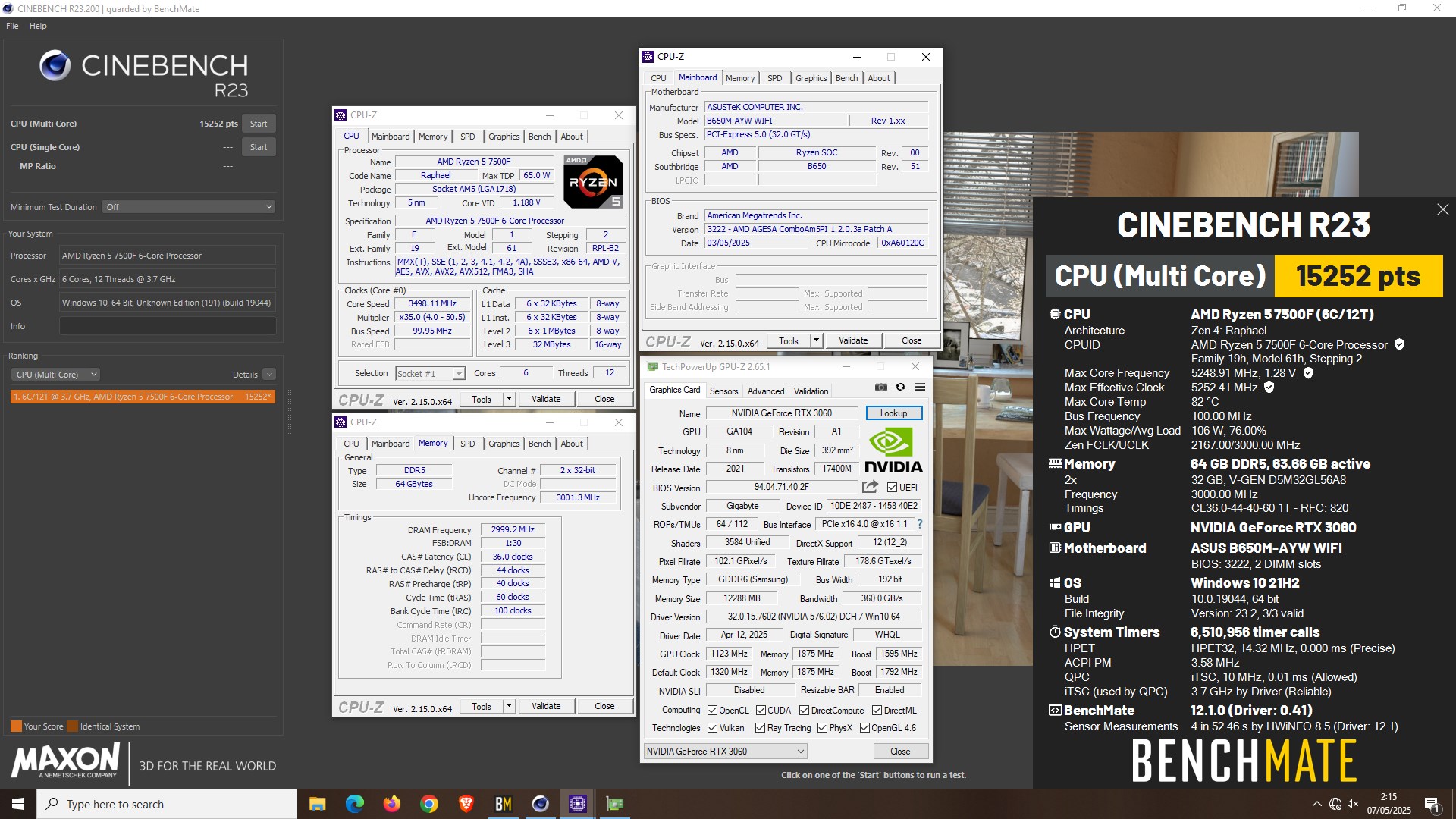Click muted volume tray icon
This screenshot has width=1456, height=819.
point(1353,804)
